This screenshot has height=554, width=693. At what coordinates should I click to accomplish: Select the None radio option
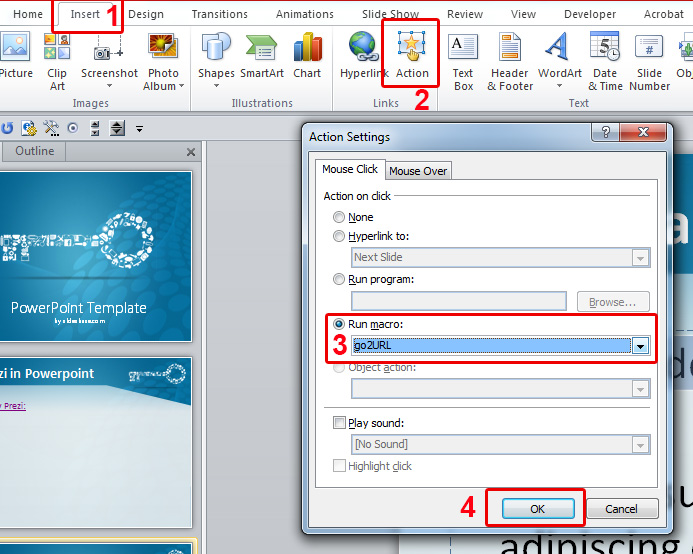(x=340, y=217)
